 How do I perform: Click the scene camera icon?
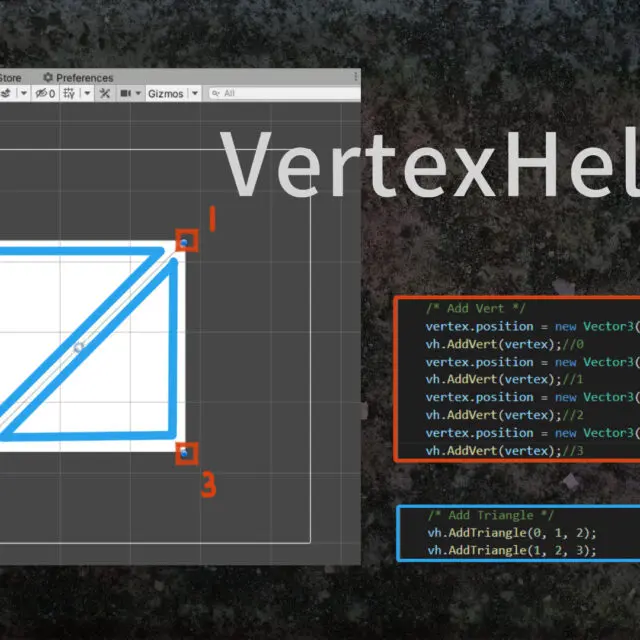[126, 93]
